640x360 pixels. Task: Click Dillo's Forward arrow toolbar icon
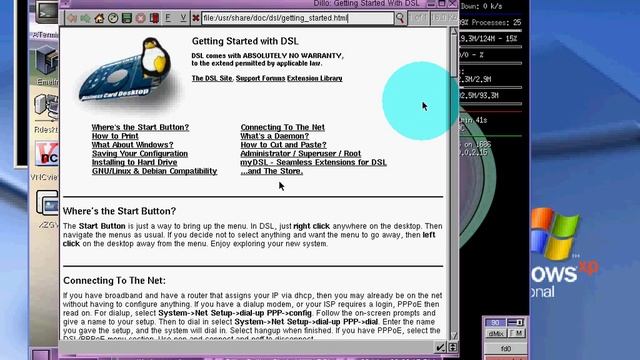(x=85, y=18)
